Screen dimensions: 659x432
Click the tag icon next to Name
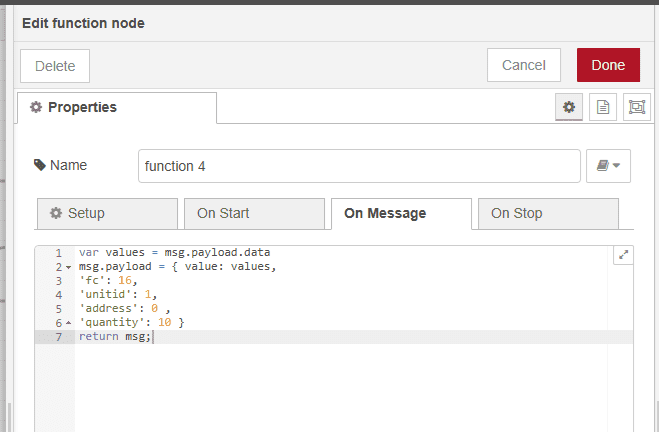[x=40, y=165]
